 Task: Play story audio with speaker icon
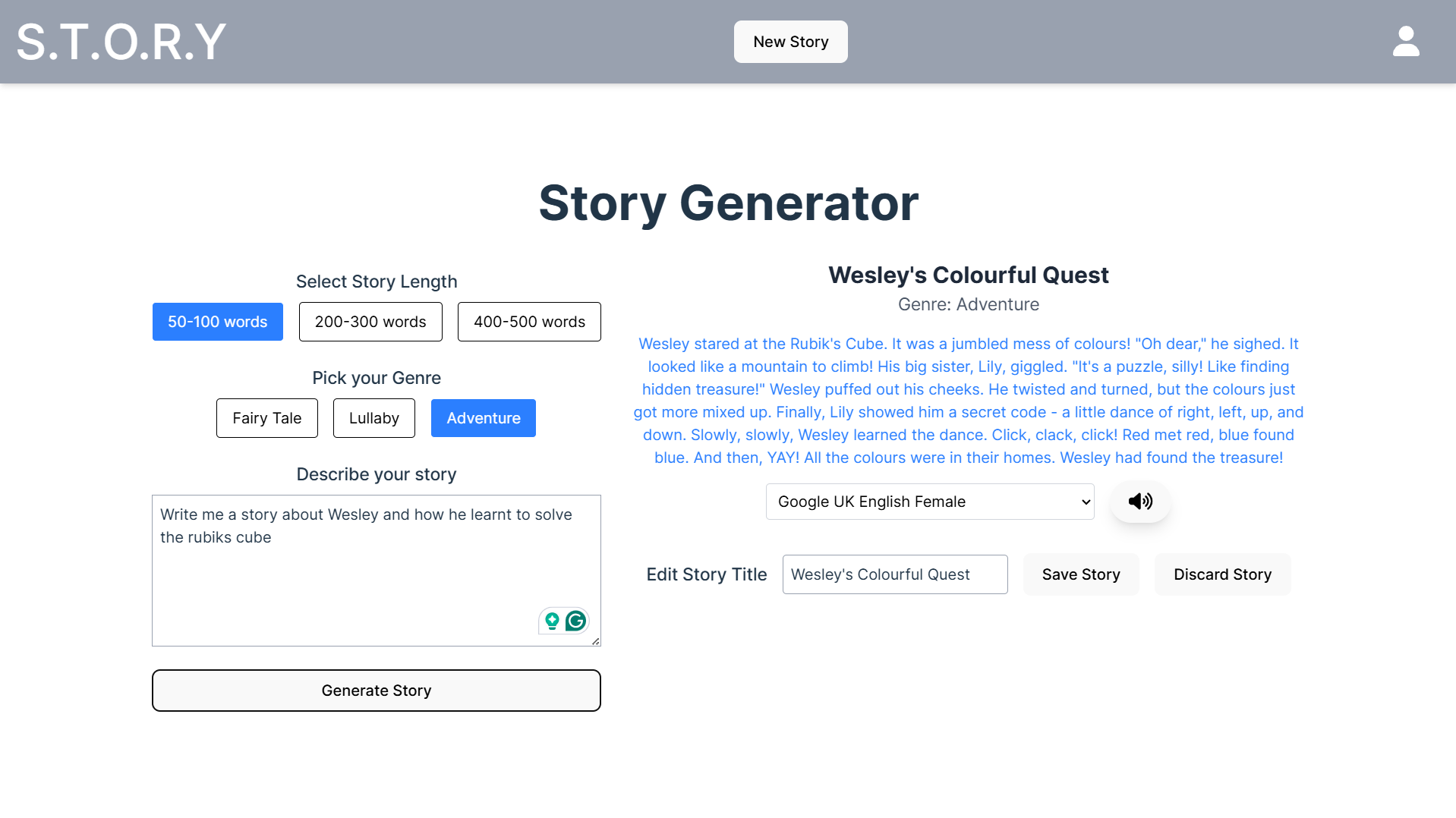click(1139, 501)
